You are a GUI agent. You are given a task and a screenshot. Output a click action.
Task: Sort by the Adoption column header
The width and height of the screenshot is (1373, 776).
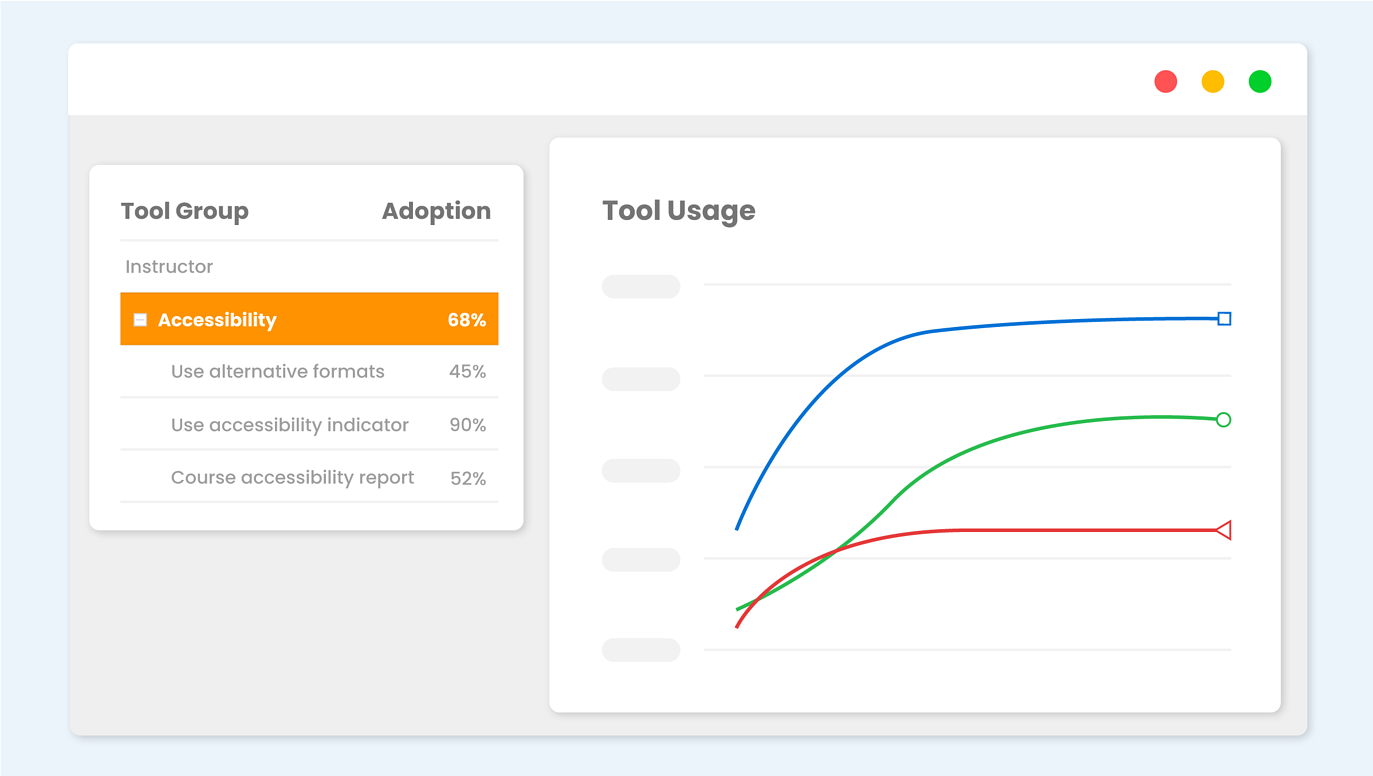click(436, 211)
